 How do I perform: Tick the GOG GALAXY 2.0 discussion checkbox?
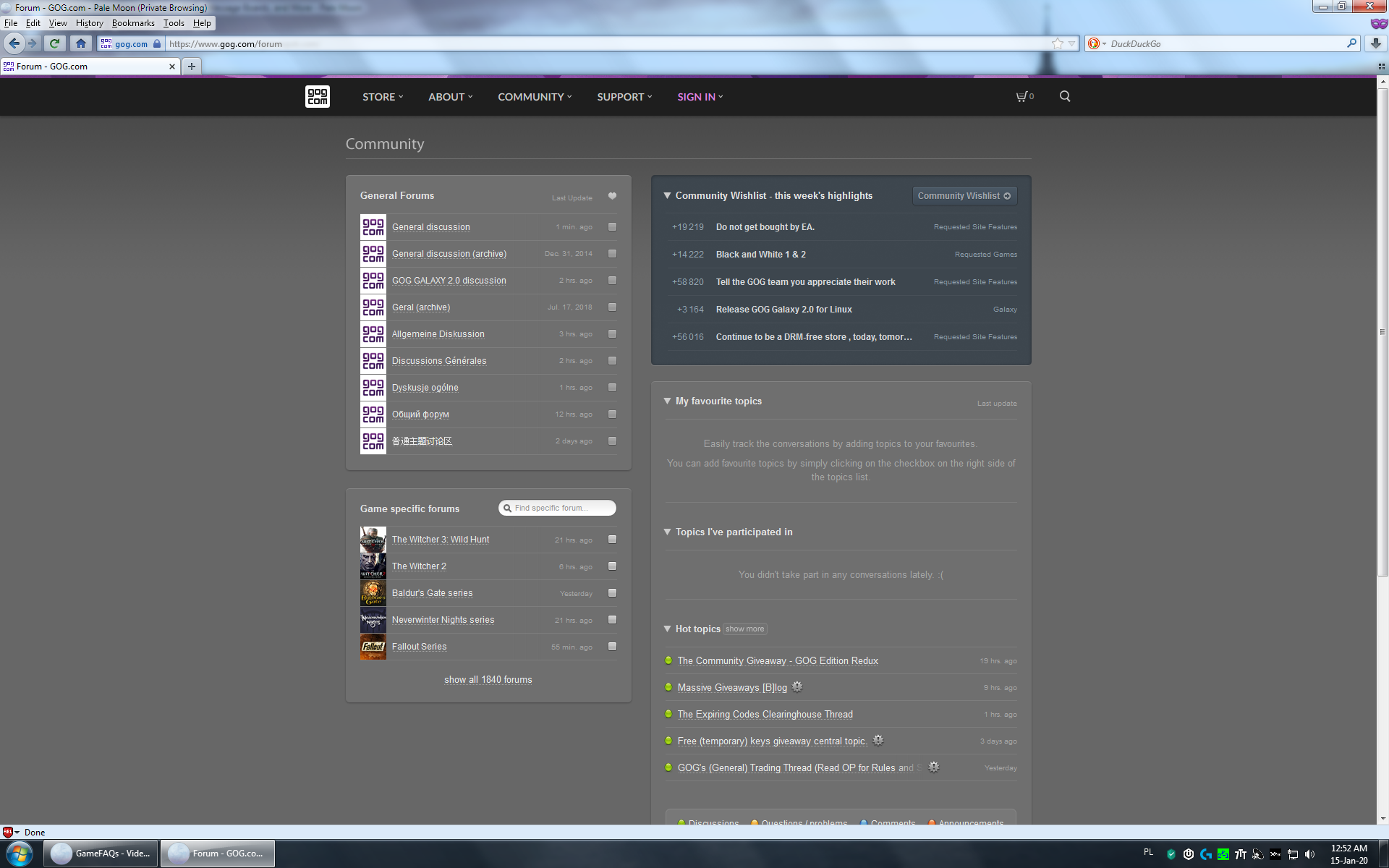[x=613, y=281]
